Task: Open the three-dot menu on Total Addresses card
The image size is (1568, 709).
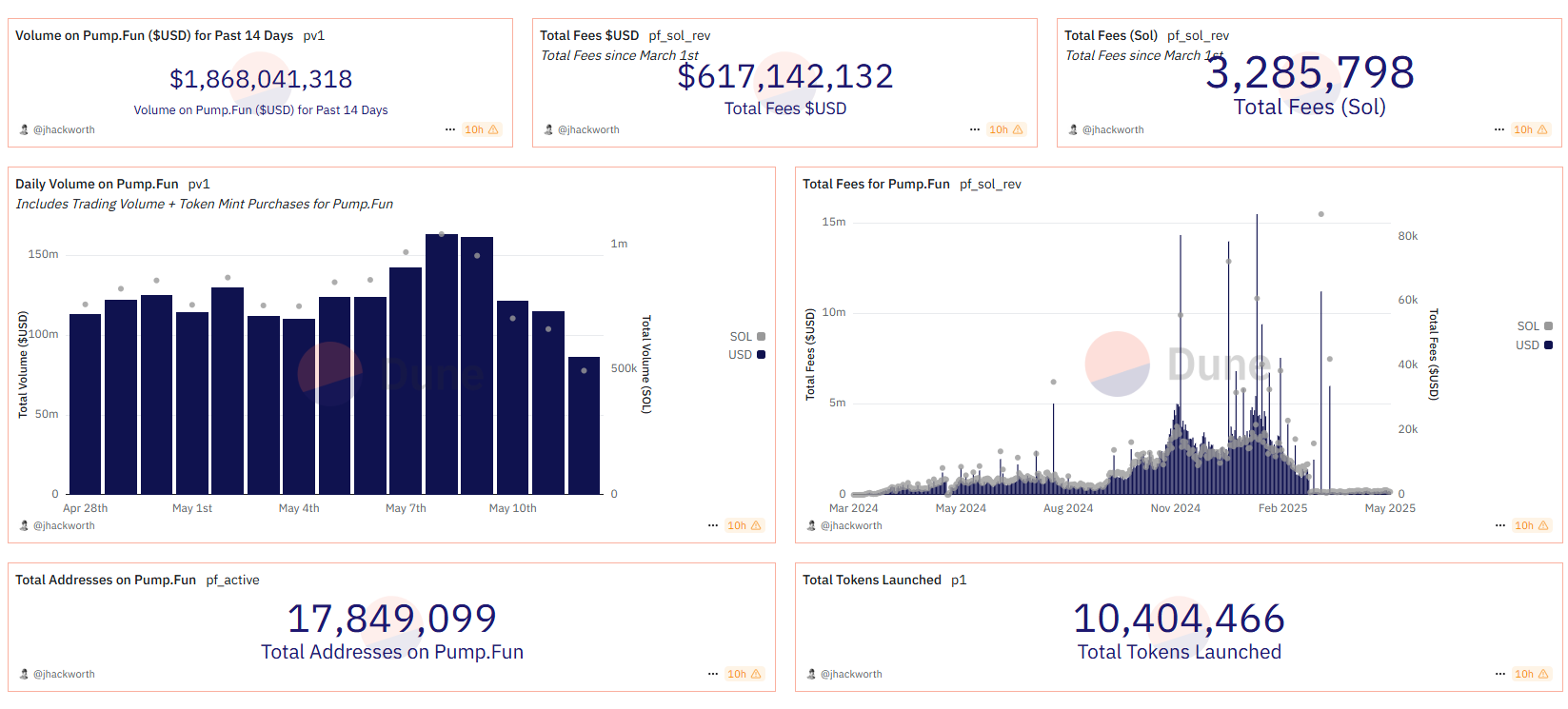Action: click(713, 674)
